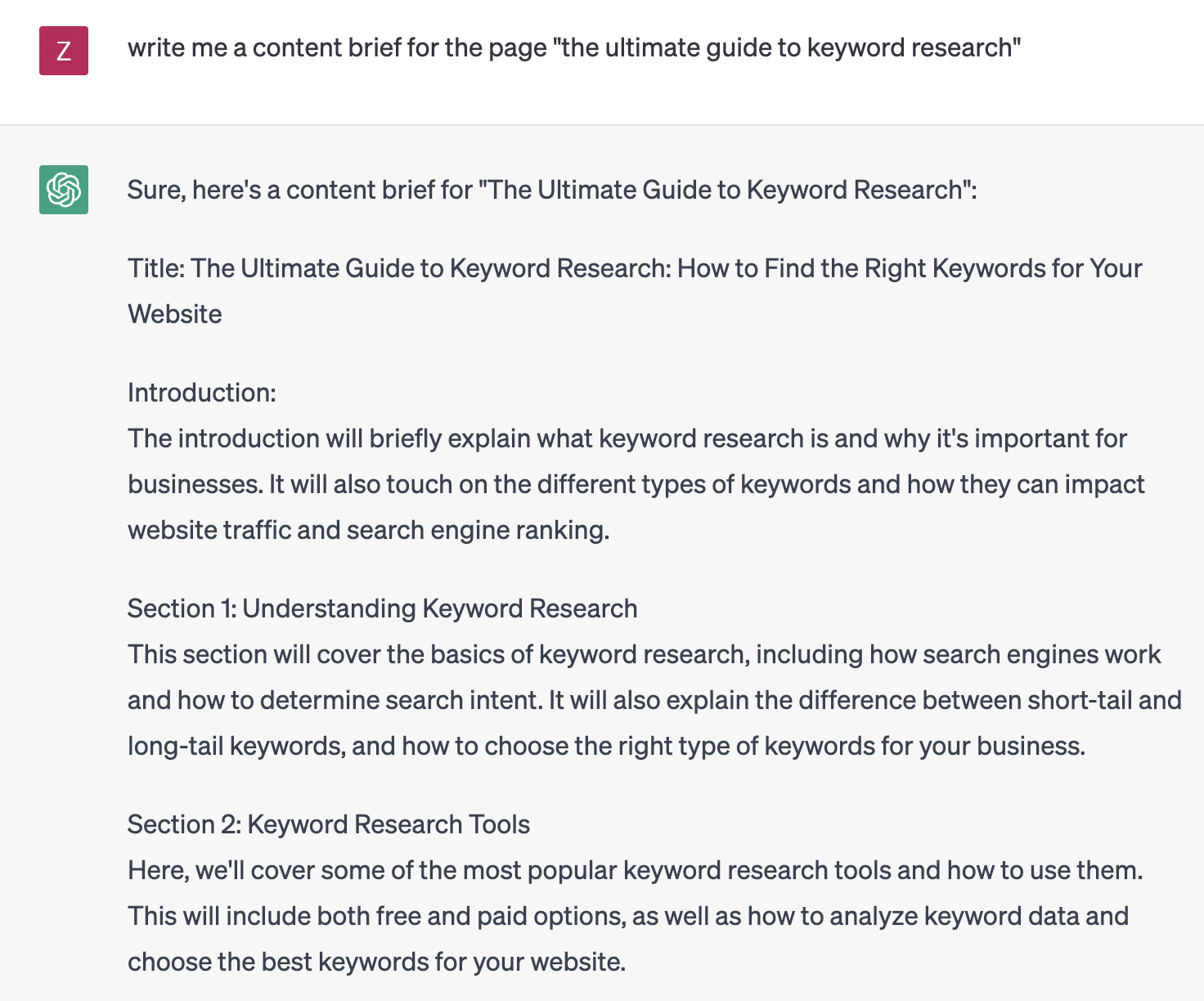Click the "Section 2: Keyword Research Tools" heading
The image size is (1204, 1001).
329,824
